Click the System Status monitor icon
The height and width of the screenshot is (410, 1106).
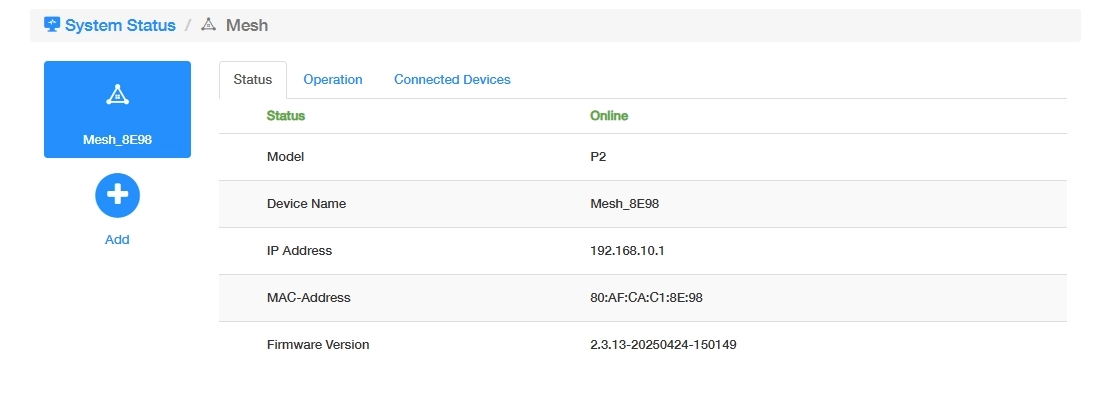pos(52,24)
